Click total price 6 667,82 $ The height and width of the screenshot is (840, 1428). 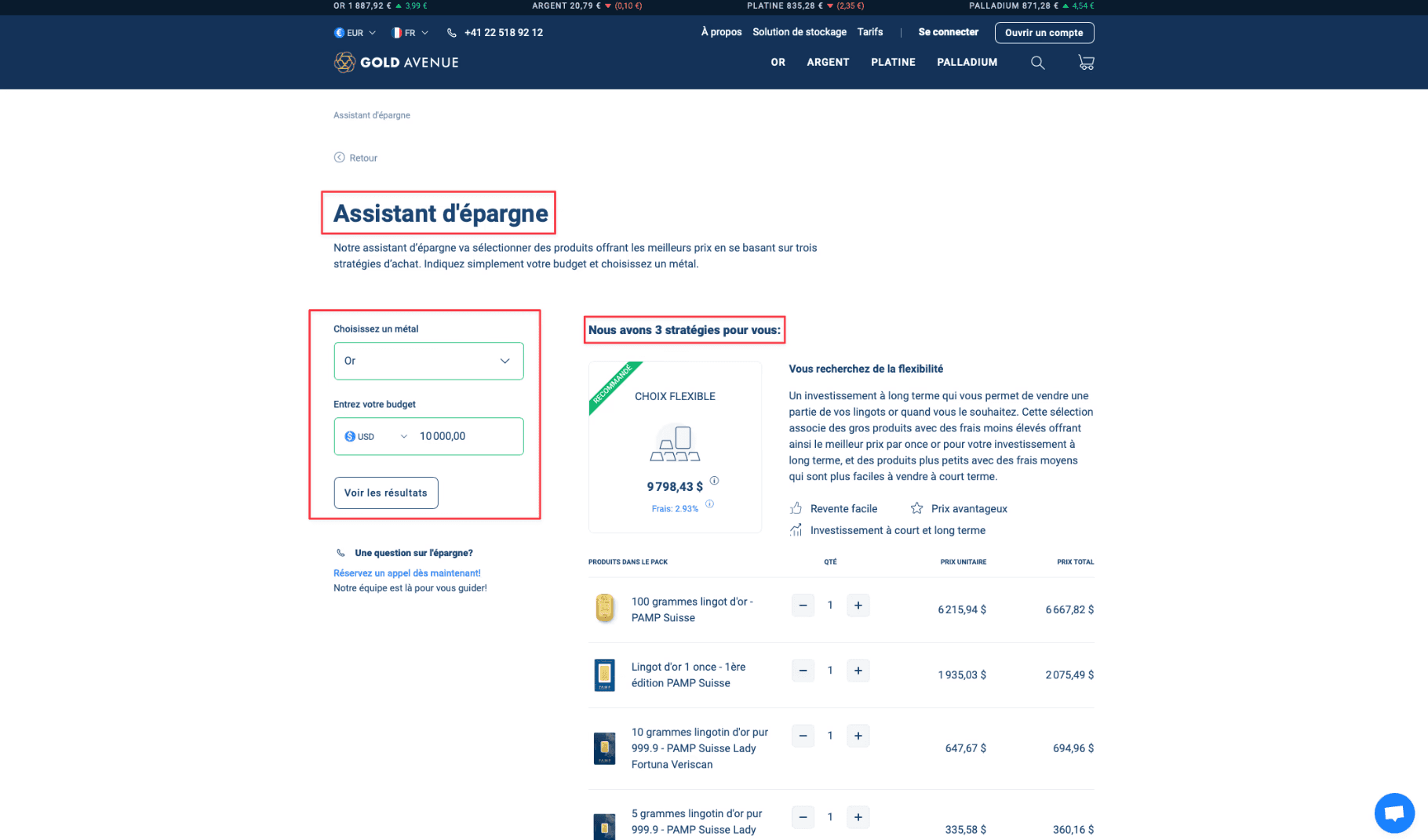1069,609
